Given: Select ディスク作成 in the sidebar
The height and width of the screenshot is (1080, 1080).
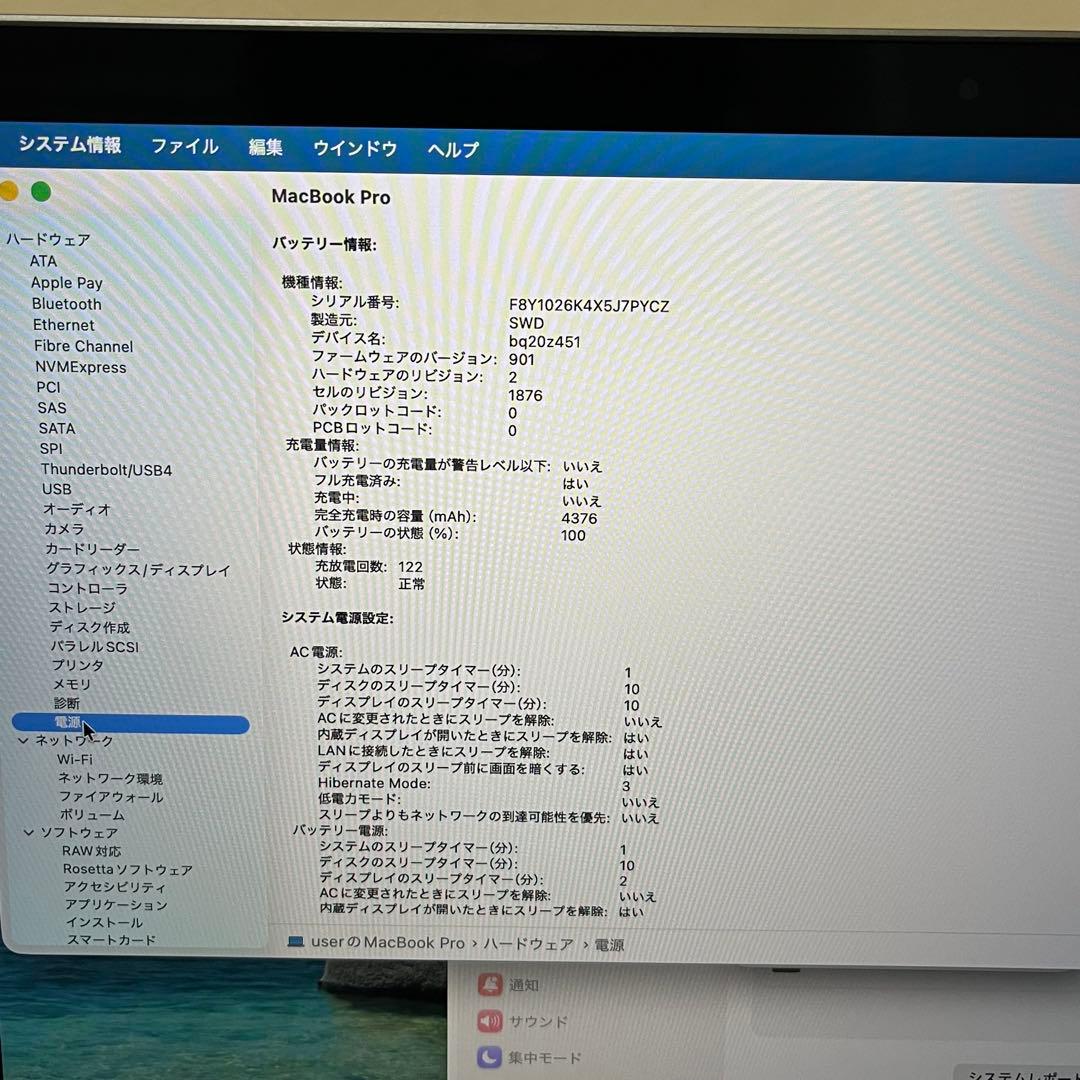Looking at the screenshot, I should click(x=90, y=627).
